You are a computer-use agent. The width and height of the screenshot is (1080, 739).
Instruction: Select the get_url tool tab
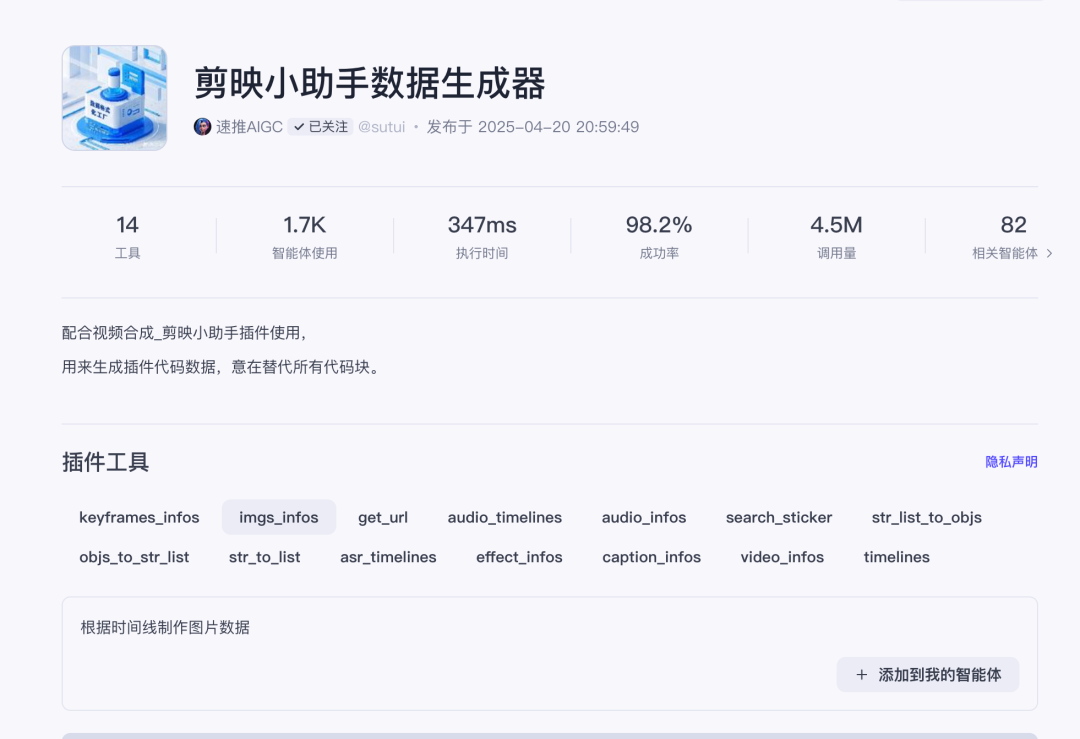coord(383,517)
